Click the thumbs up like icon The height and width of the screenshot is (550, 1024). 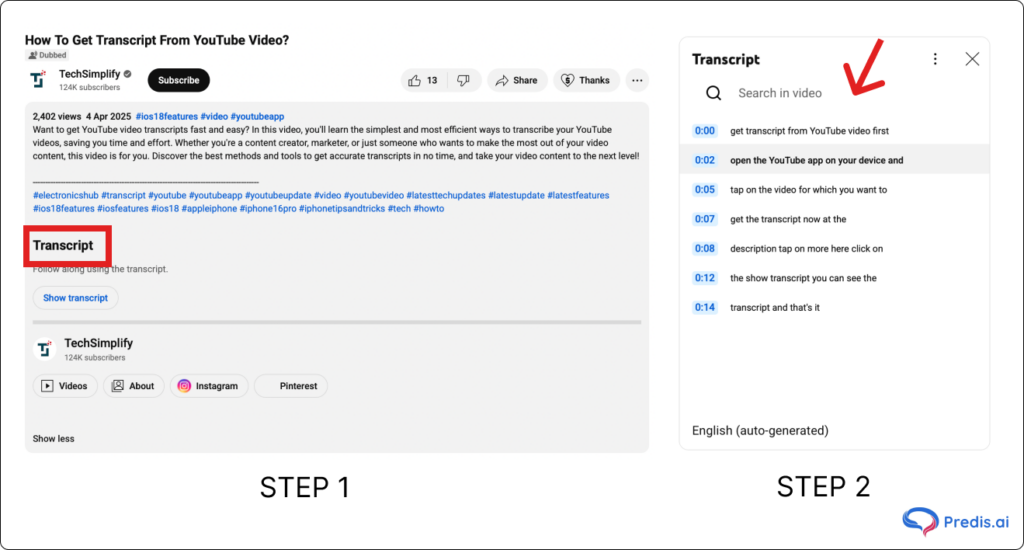415,81
